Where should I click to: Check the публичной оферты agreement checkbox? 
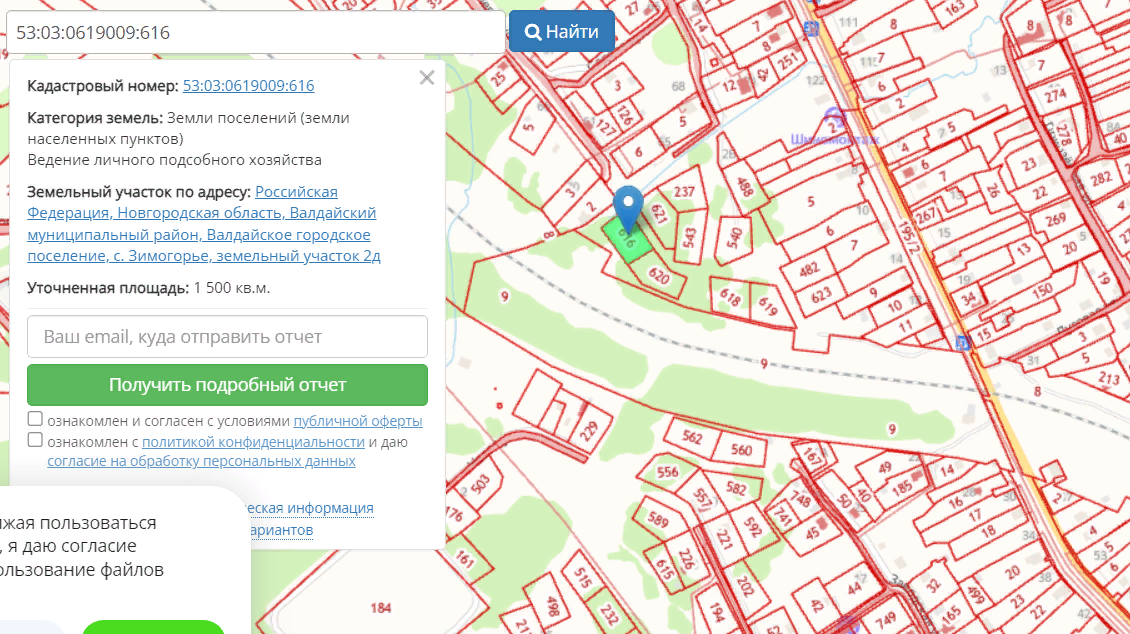[x=35, y=419]
